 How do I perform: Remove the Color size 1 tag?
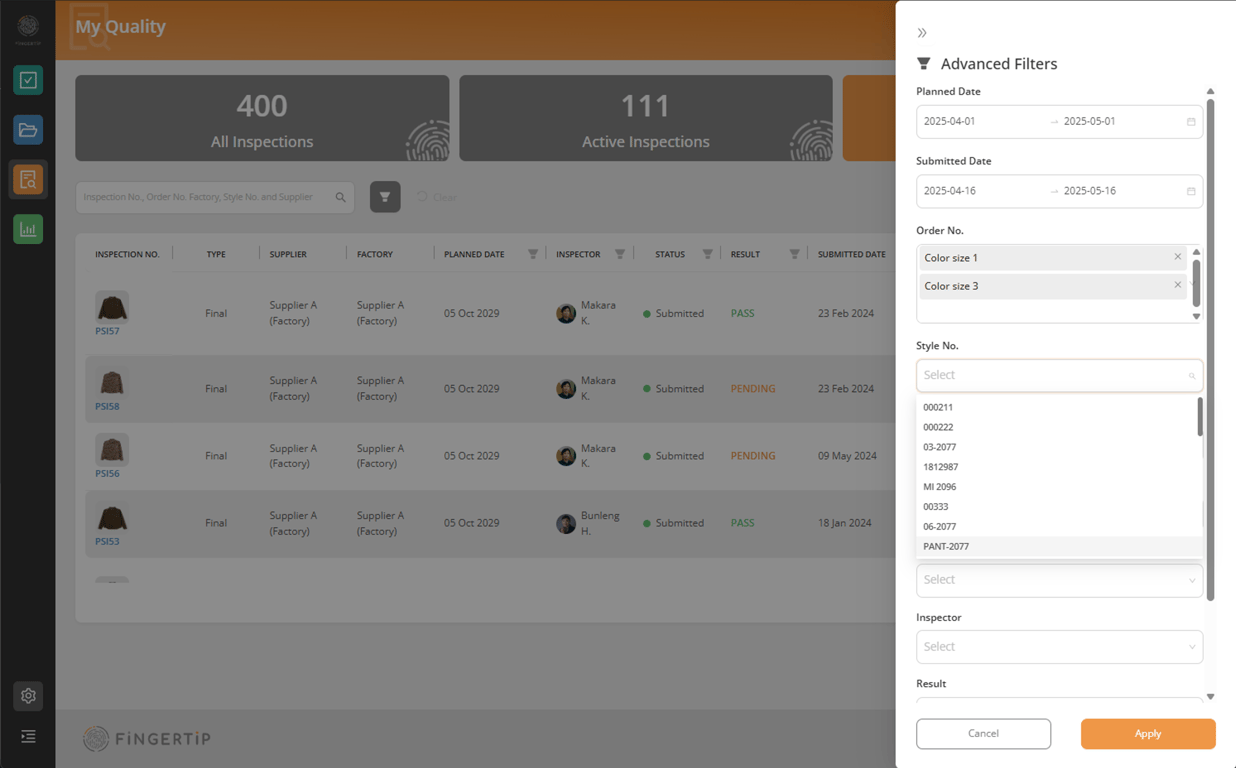(1178, 257)
